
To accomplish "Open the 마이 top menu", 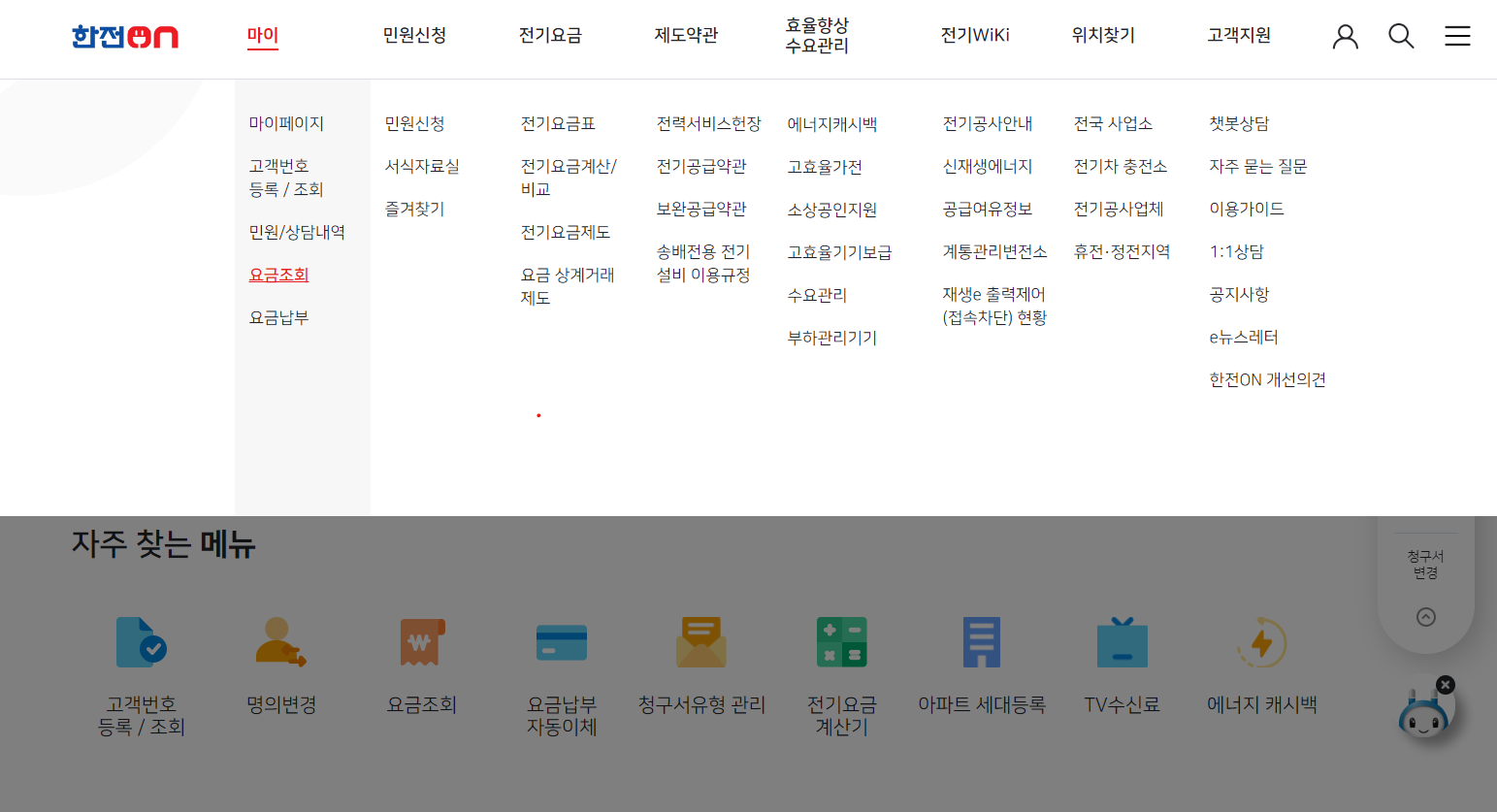I will pos(263,36).
